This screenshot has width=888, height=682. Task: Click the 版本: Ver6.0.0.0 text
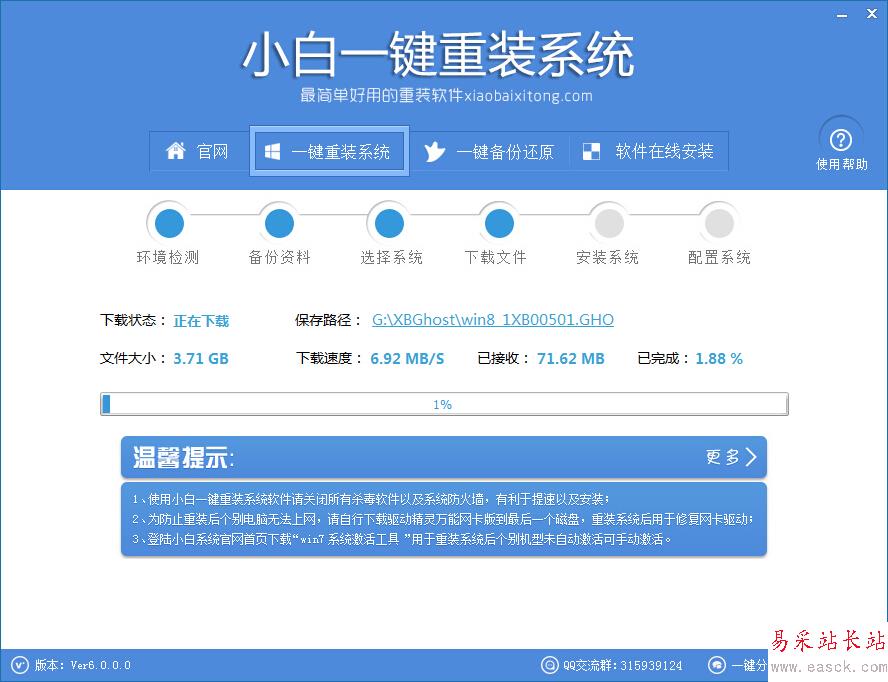click(83, 665)
